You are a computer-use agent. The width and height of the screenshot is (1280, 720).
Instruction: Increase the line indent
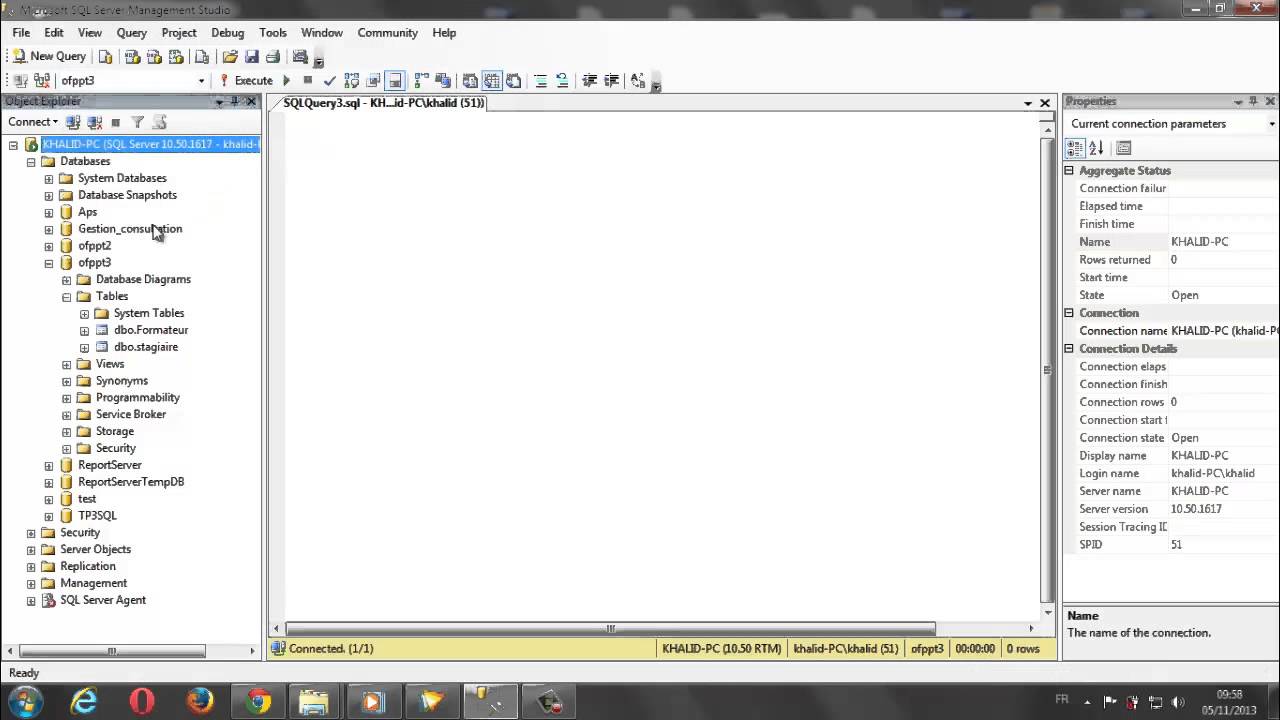tap(612, 81)
